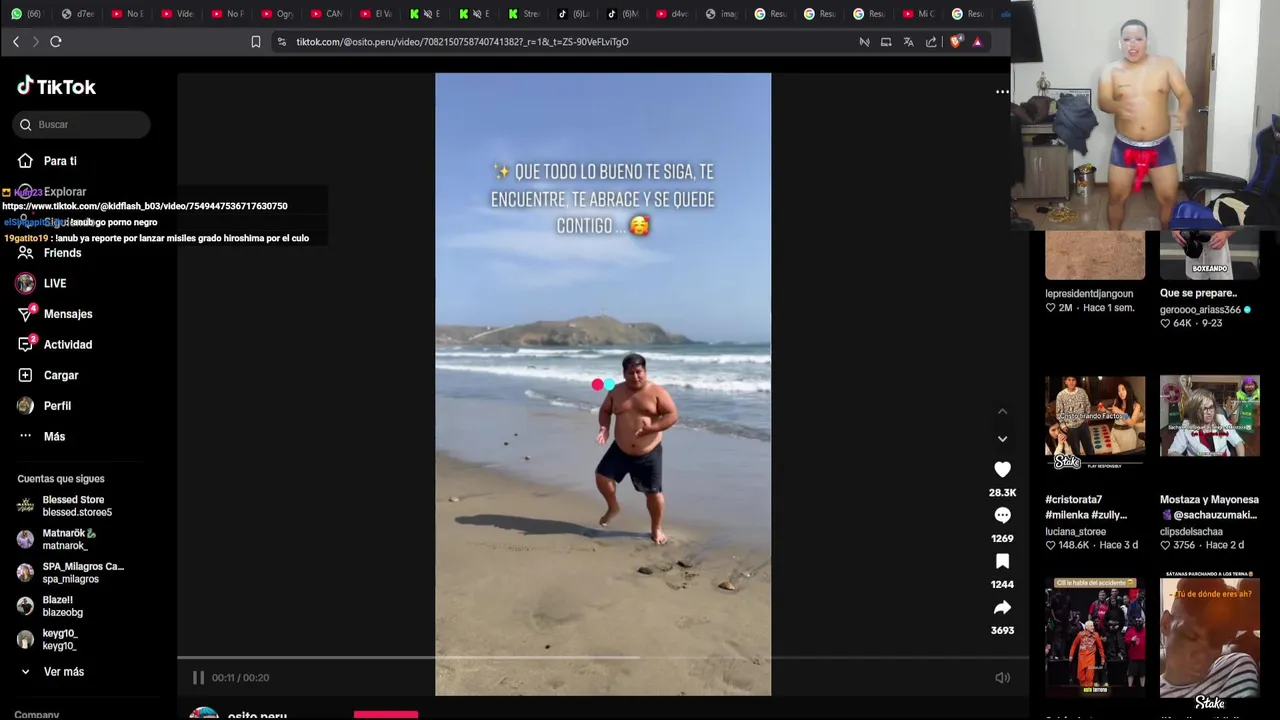Open Mensajes inbox
This screenshot has width=1280, height=720.
[x=67, y=314]
